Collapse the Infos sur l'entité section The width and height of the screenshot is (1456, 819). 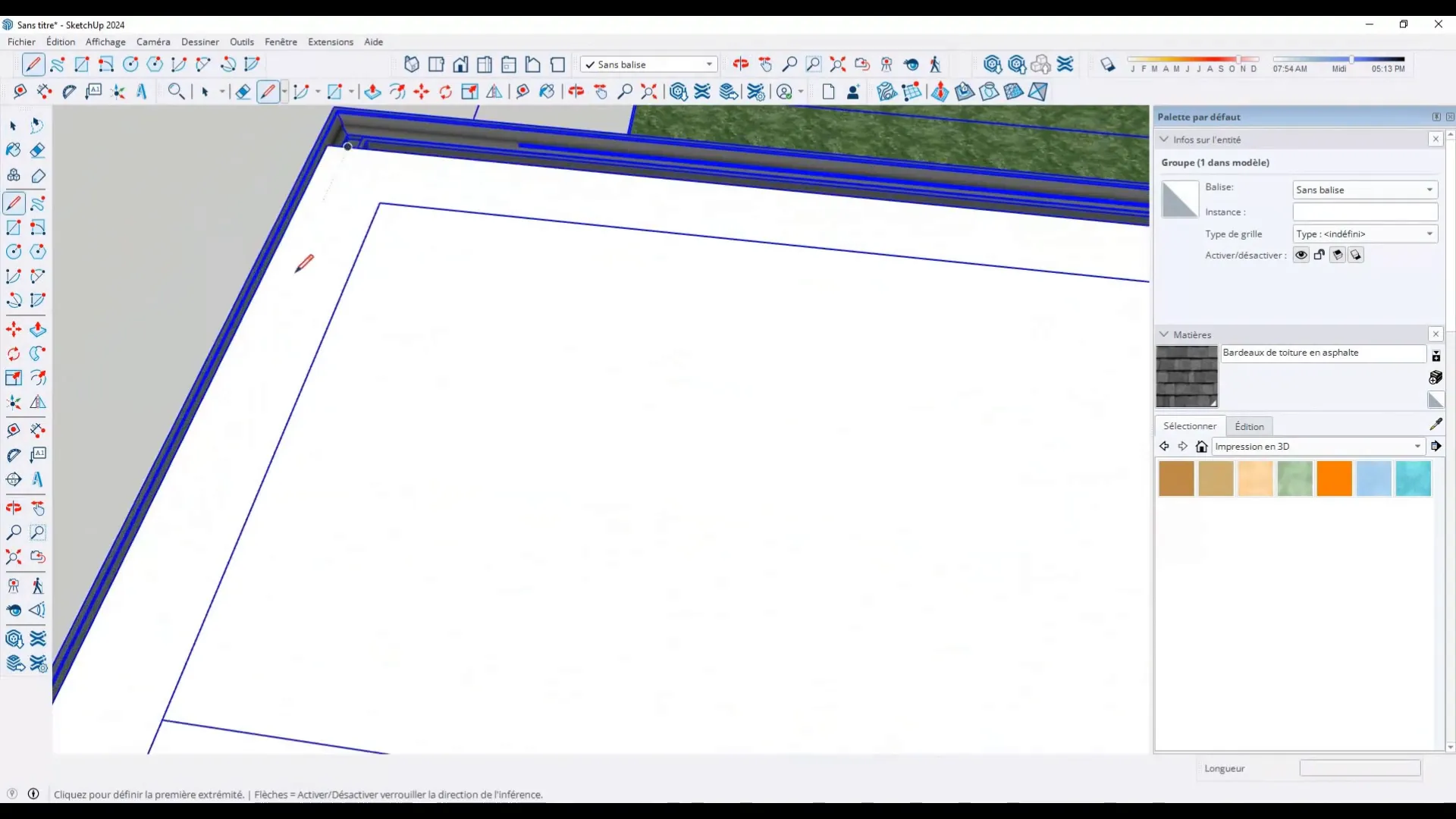click(1164, 140)
